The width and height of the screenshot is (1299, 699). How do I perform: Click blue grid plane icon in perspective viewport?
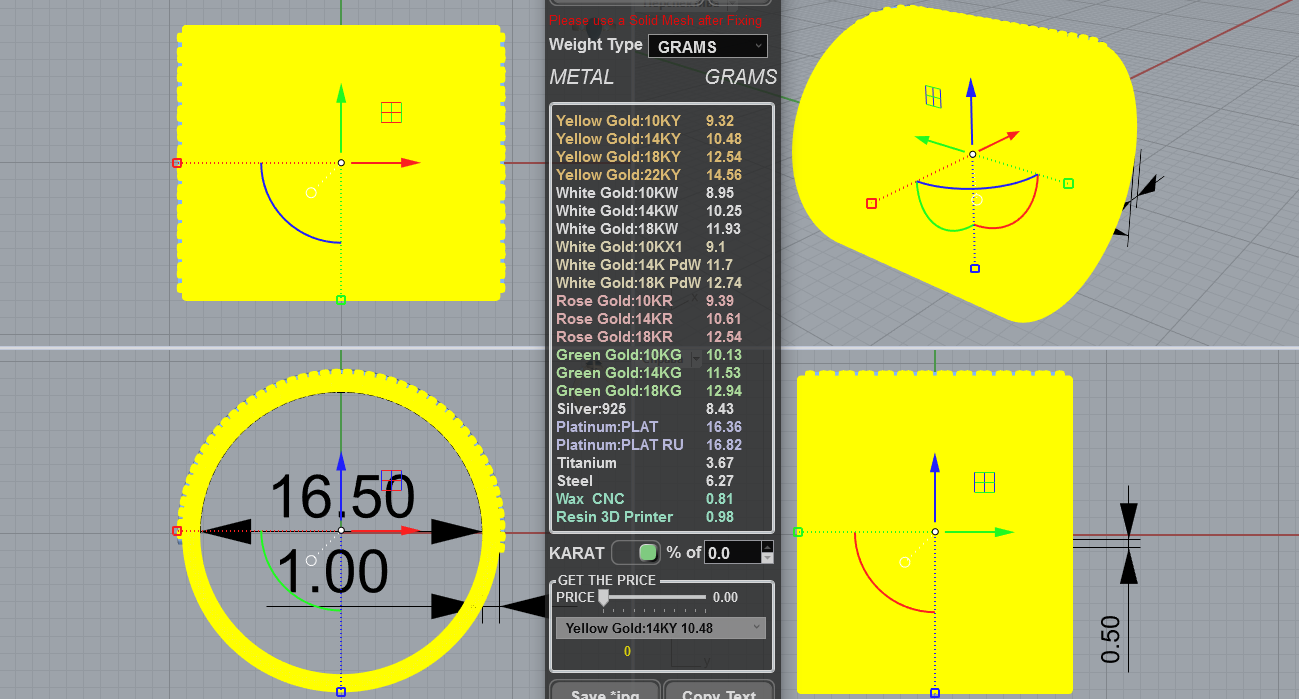(933, 96)
